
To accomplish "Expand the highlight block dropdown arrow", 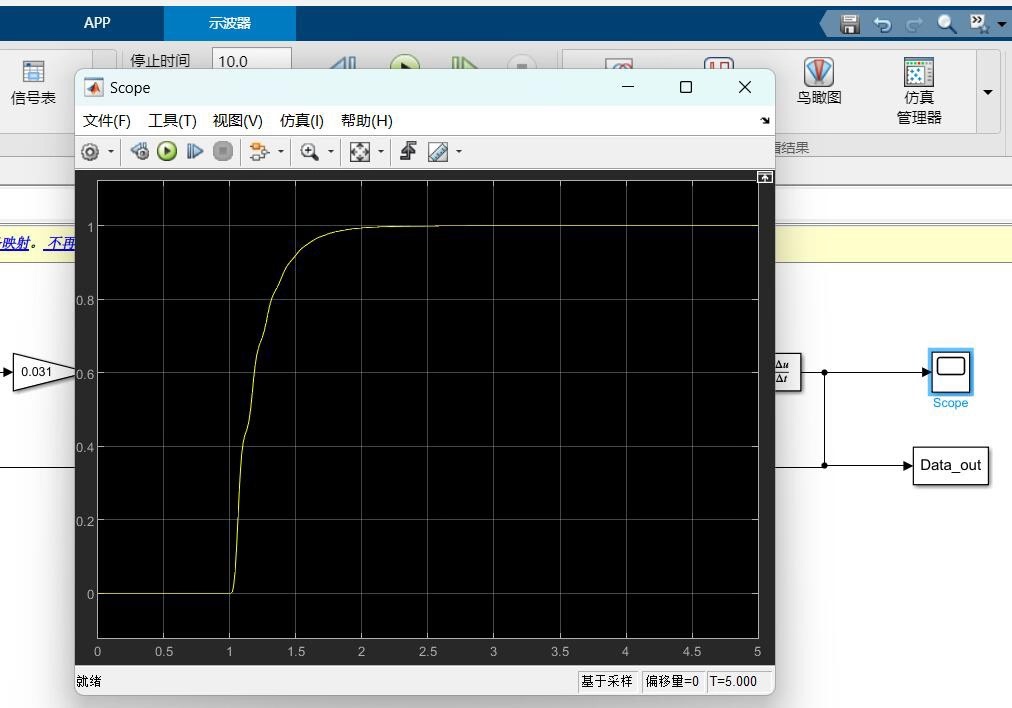I will pos(281,152).
